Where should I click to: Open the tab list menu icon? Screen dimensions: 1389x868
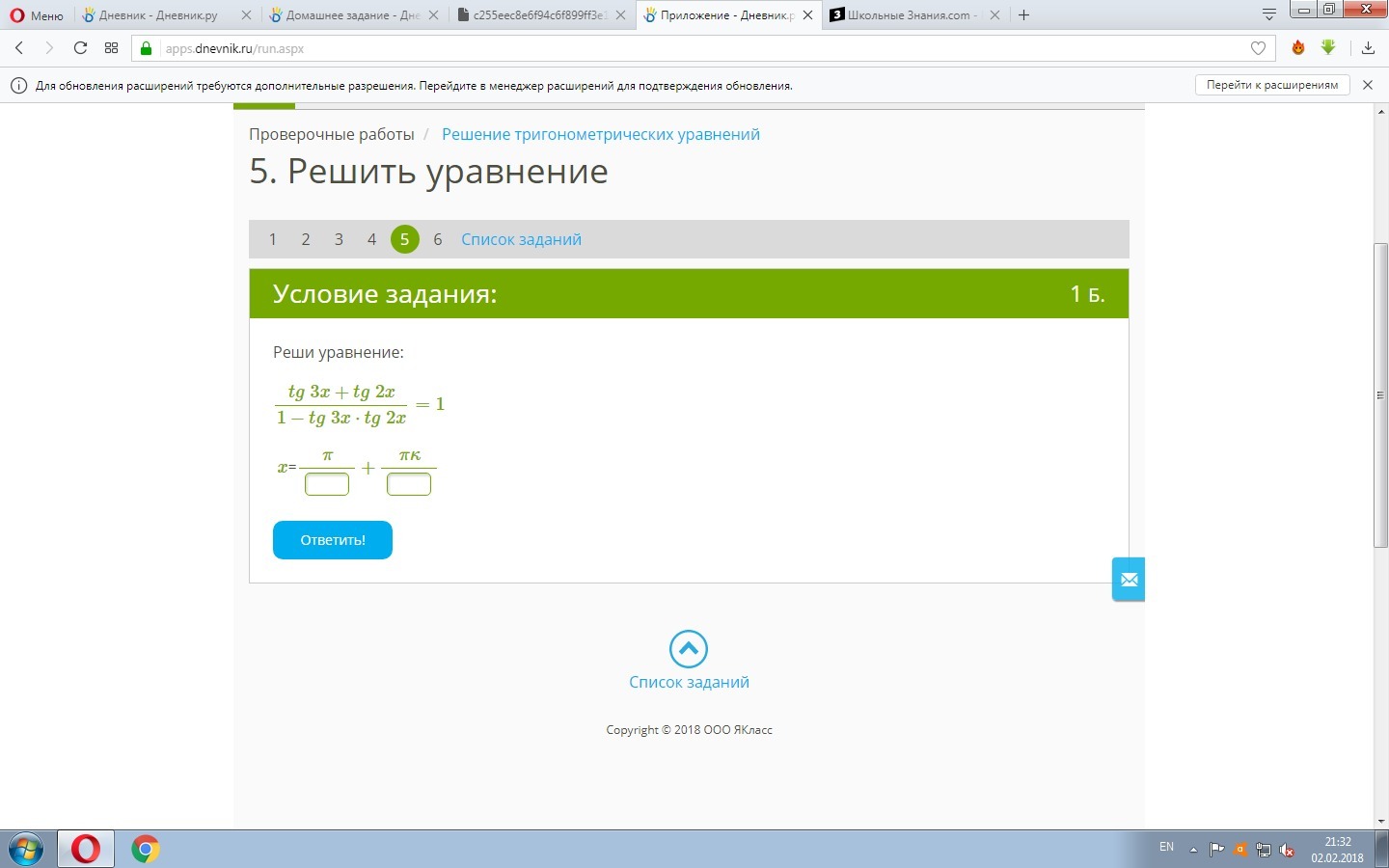click(1269, 14)
